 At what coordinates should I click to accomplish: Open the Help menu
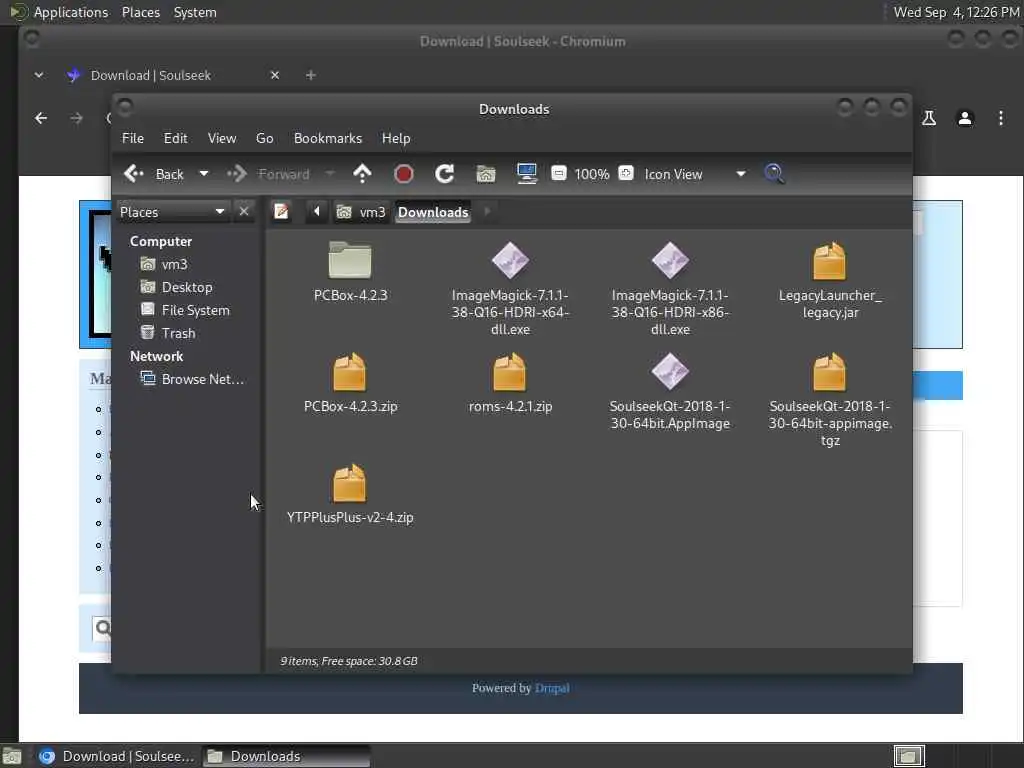(396, 138)
